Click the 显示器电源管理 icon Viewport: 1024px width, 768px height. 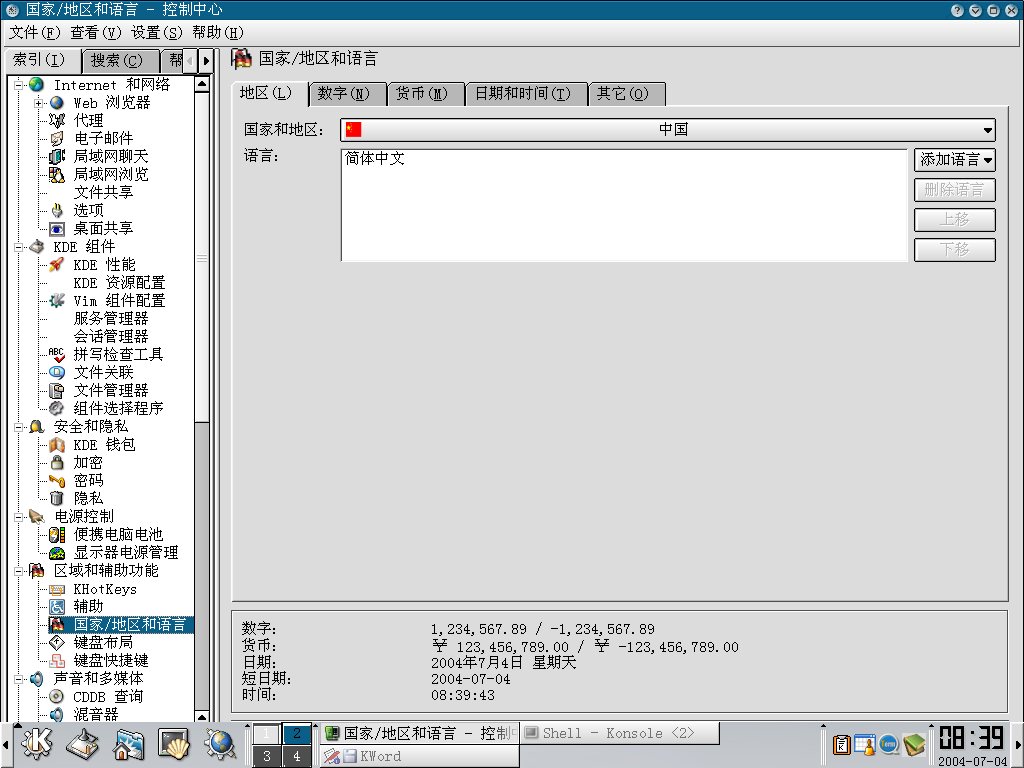57,552
